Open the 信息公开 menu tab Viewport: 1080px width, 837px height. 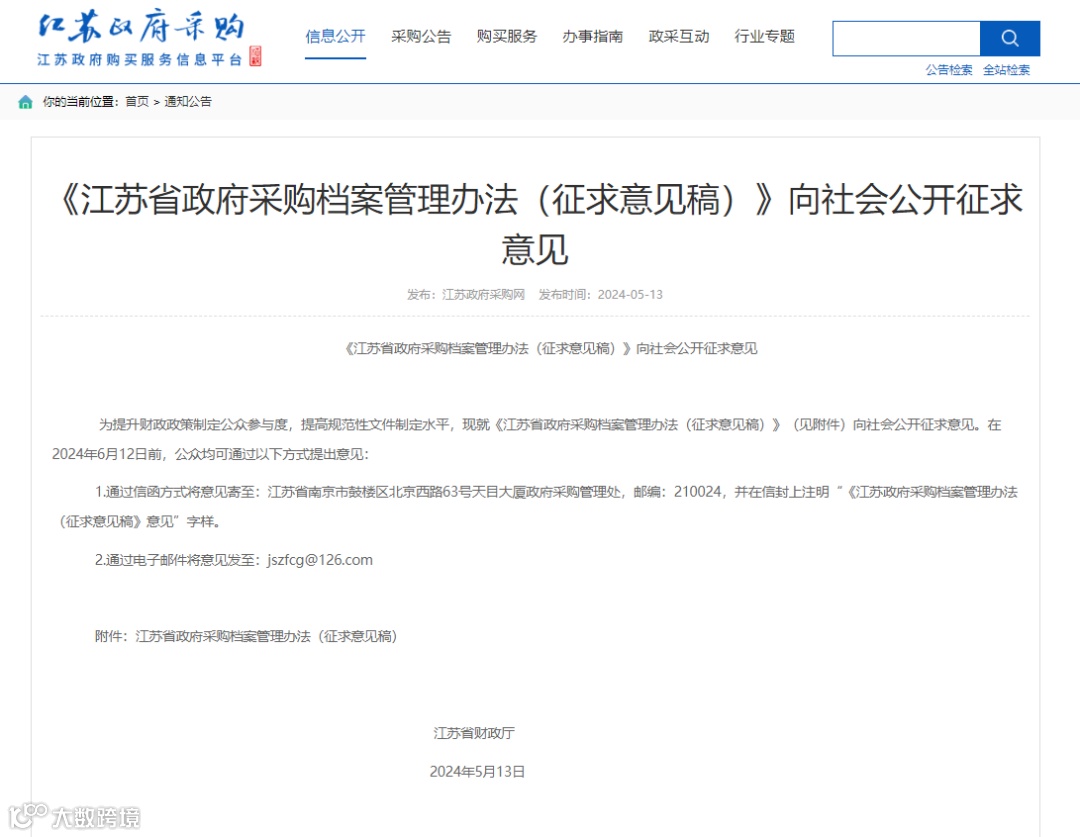pos(335,37)
